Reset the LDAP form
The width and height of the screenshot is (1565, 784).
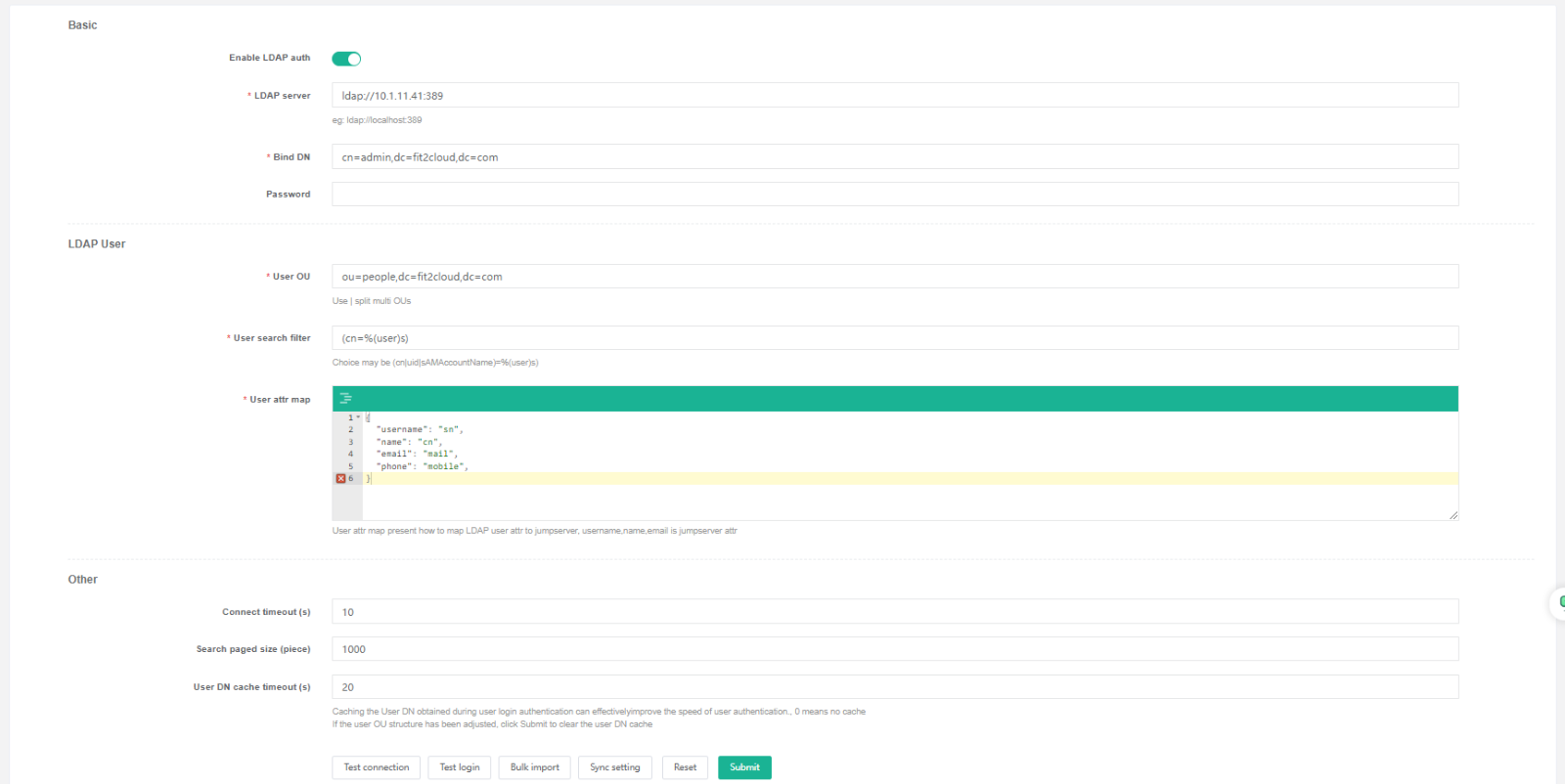pos(685,767)
